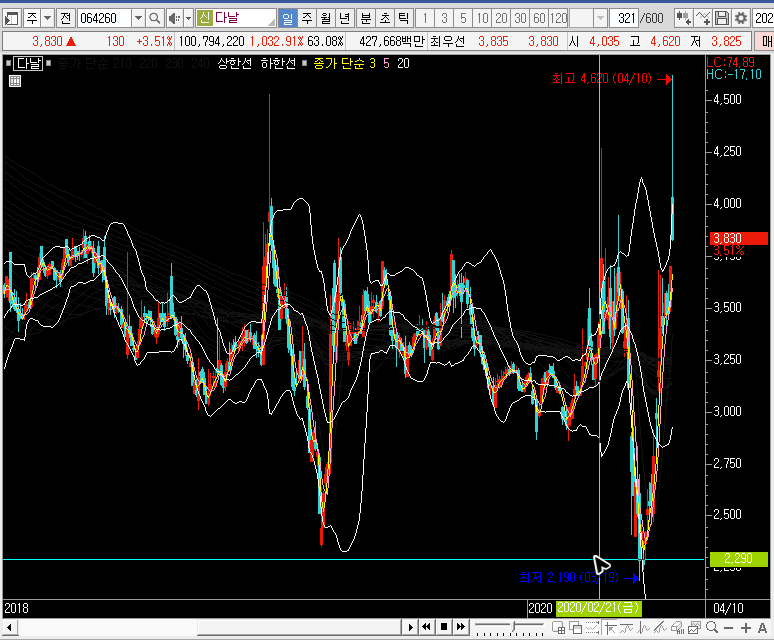Click the screen layout icon at the toolbar's far left
Image resolution: width=774 pixels, height=640 pixels.
click(11, 19)
